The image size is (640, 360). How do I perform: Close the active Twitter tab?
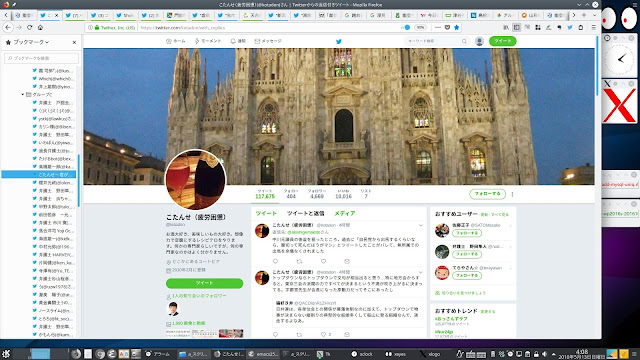pos(56,15)
